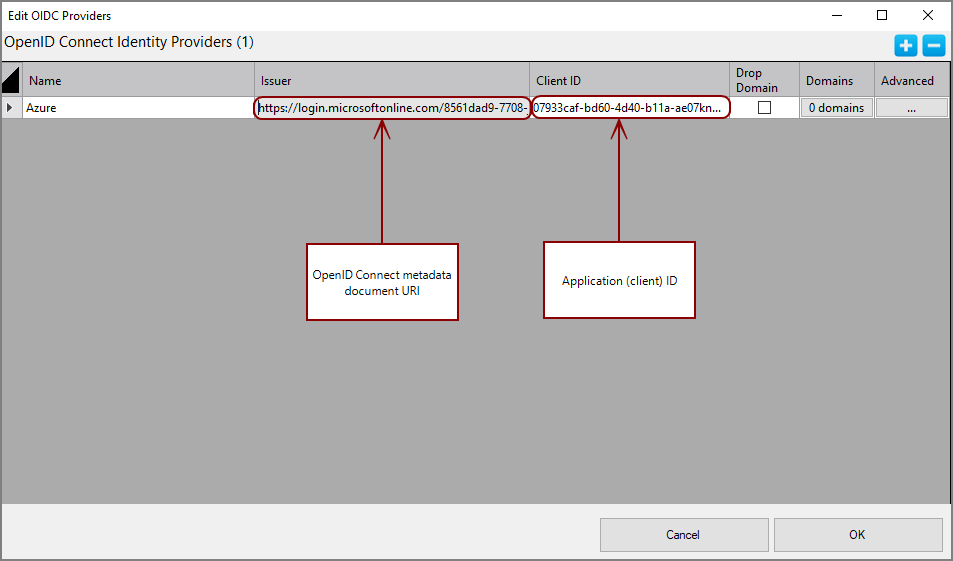Add a new OIDC provider with plus icon
This screenshot has width=953, height=561.
tap(906, 46)
